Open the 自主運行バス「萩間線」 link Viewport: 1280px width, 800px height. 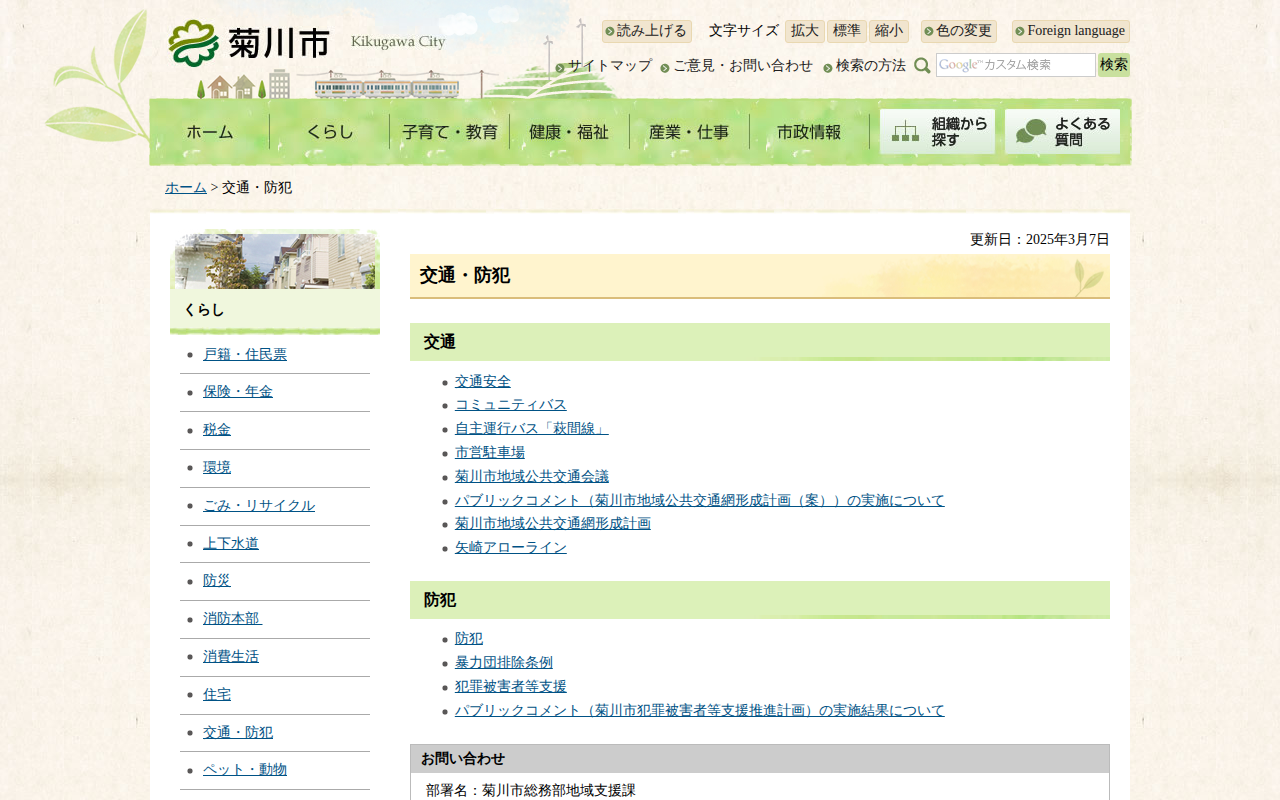[532, 429]
